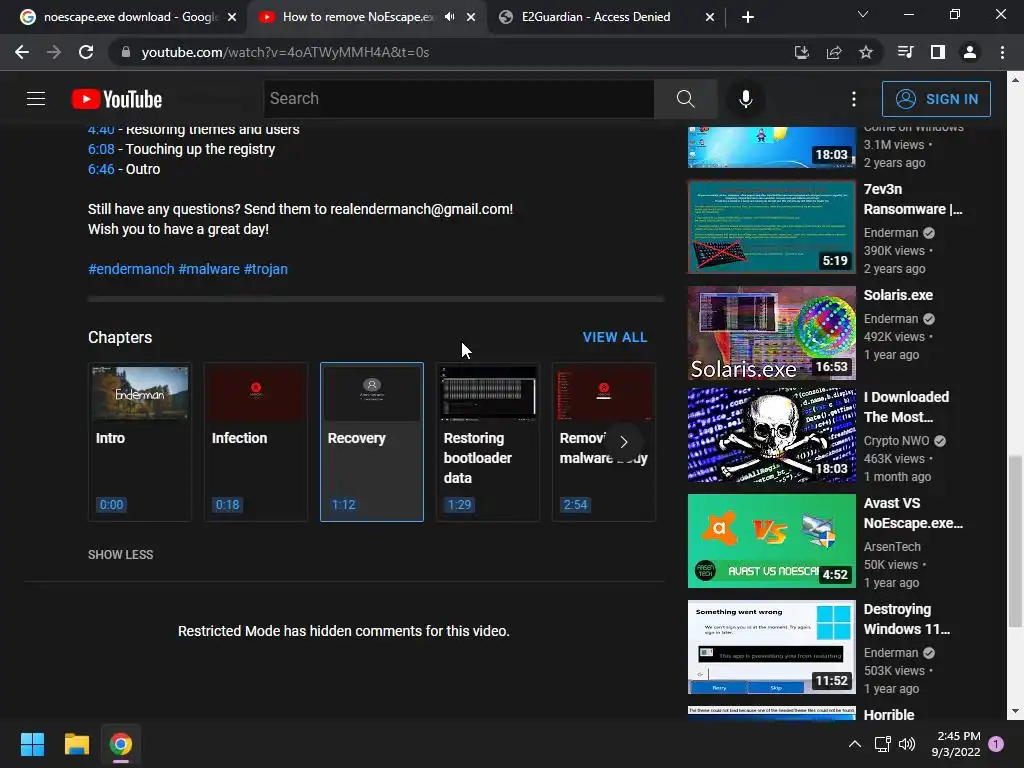Click scrollbar down arrow
1024x768 pixels.
point(1015,711)
